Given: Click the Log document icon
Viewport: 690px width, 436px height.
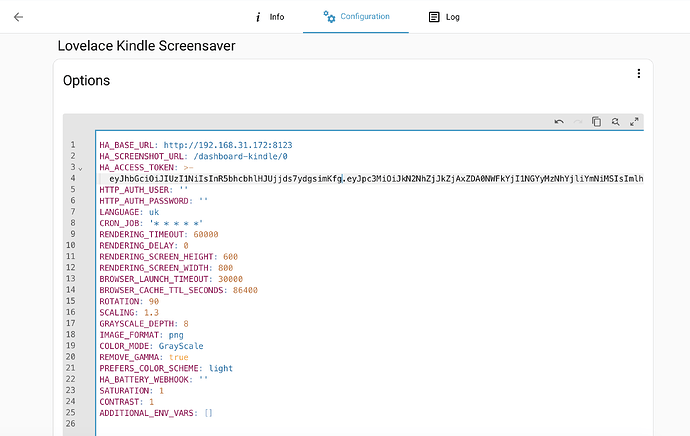Looking at the screenshot, I should 434,17.
